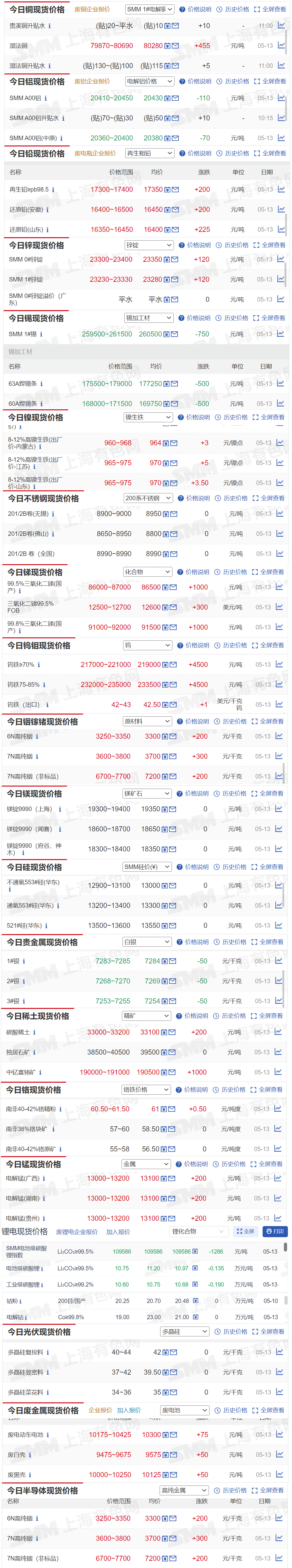The width and height of the screenshot is (292, 1568).
Task: Click envelope icon beside SMM A00铝(中原) price
Action: point(175,139)
